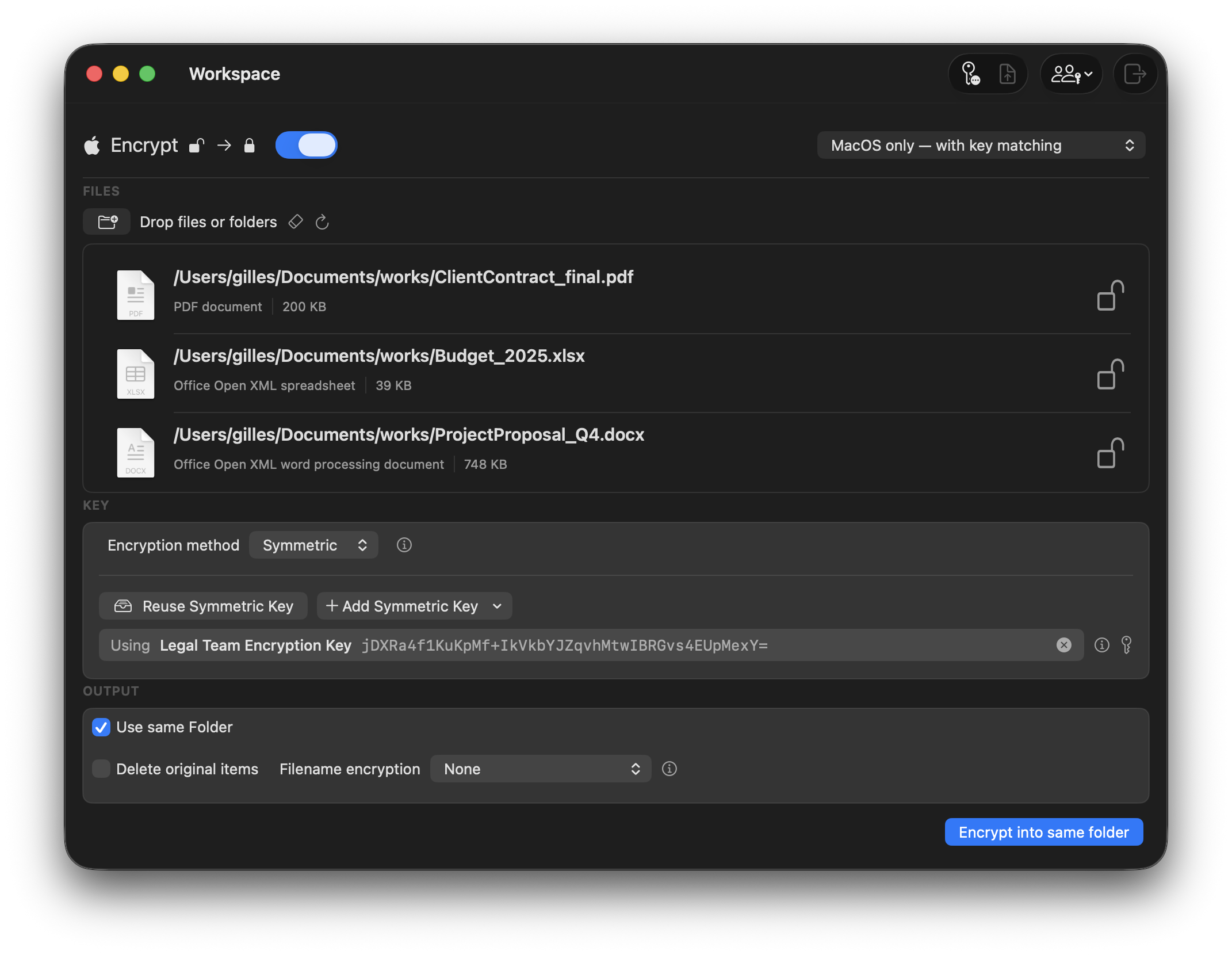
Task: Click unlocked padlock for ProjectProposal_Q4.docx
Action: (x=1110, y=453)
